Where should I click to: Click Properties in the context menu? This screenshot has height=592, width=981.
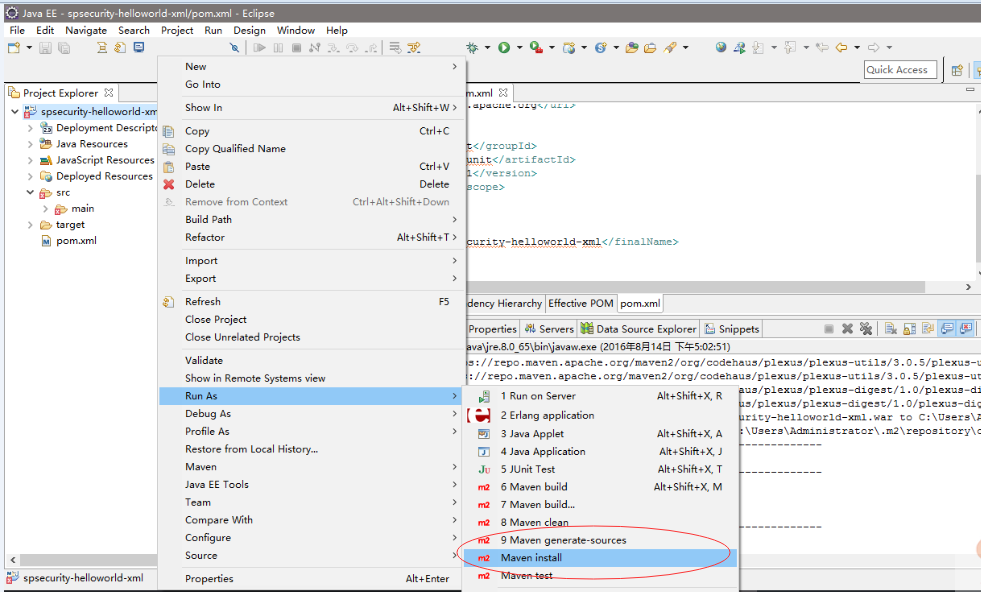tap(312, 579)
